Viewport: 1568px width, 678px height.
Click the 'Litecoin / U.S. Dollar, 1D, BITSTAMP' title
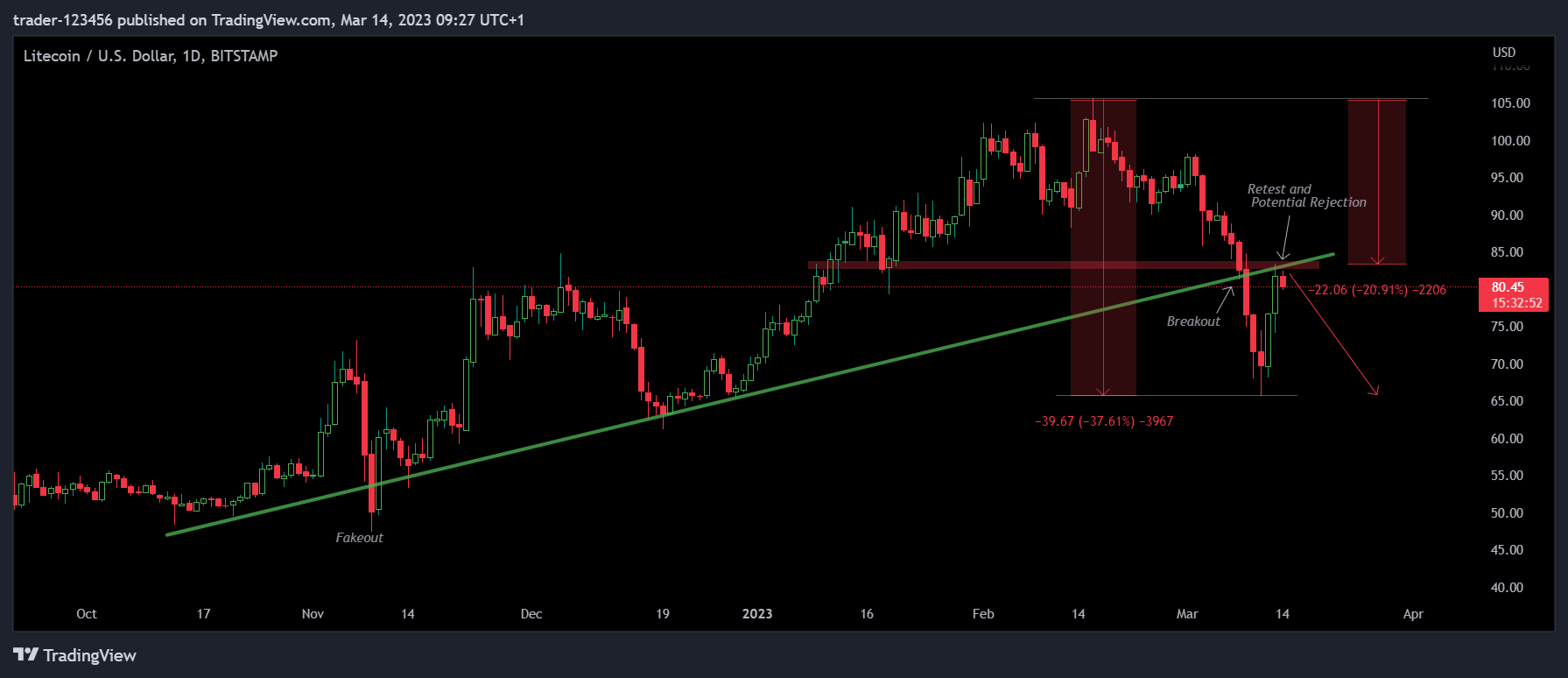pyautogui.click(x=151, y=56)
